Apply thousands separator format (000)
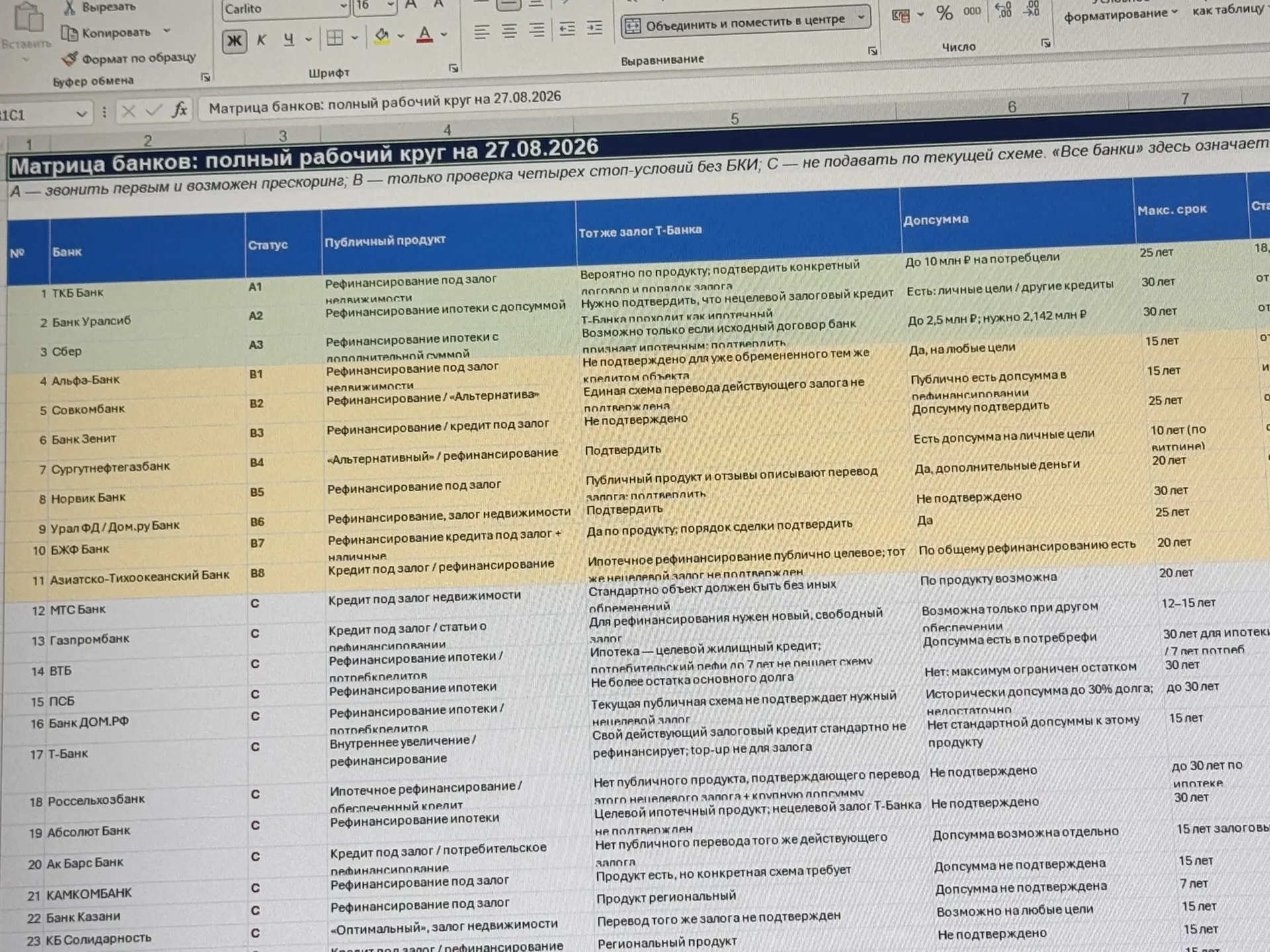Screen dimensions: 1270x952 click(972, 11)
